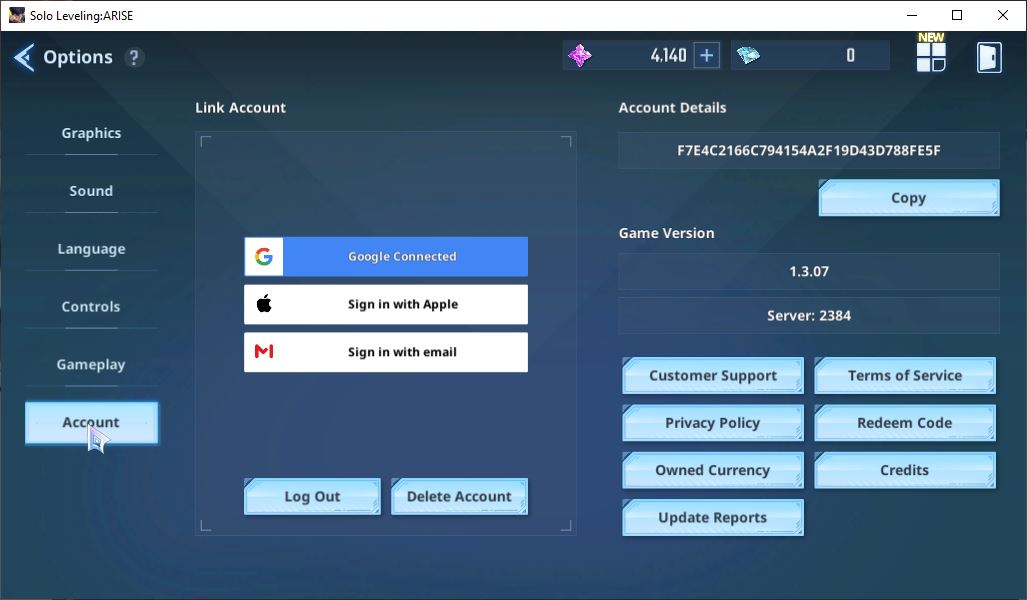Minimize the Solo Leveling:ARISE window
The width and height of the screenshot is (1027, 600).
(x=912, y=15)
